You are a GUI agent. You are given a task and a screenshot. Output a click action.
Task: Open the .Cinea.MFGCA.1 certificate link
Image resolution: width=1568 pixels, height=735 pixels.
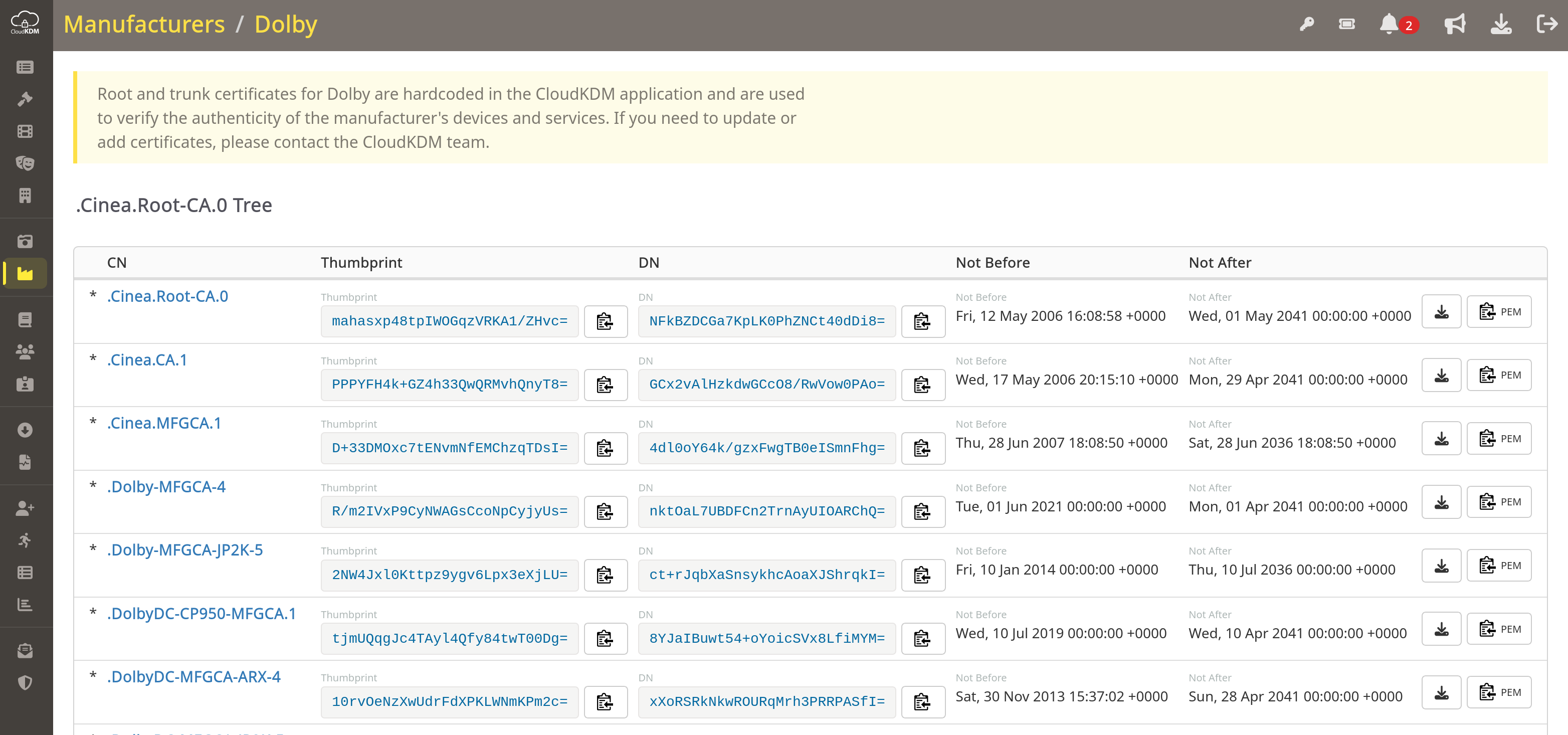click(164, 423)
